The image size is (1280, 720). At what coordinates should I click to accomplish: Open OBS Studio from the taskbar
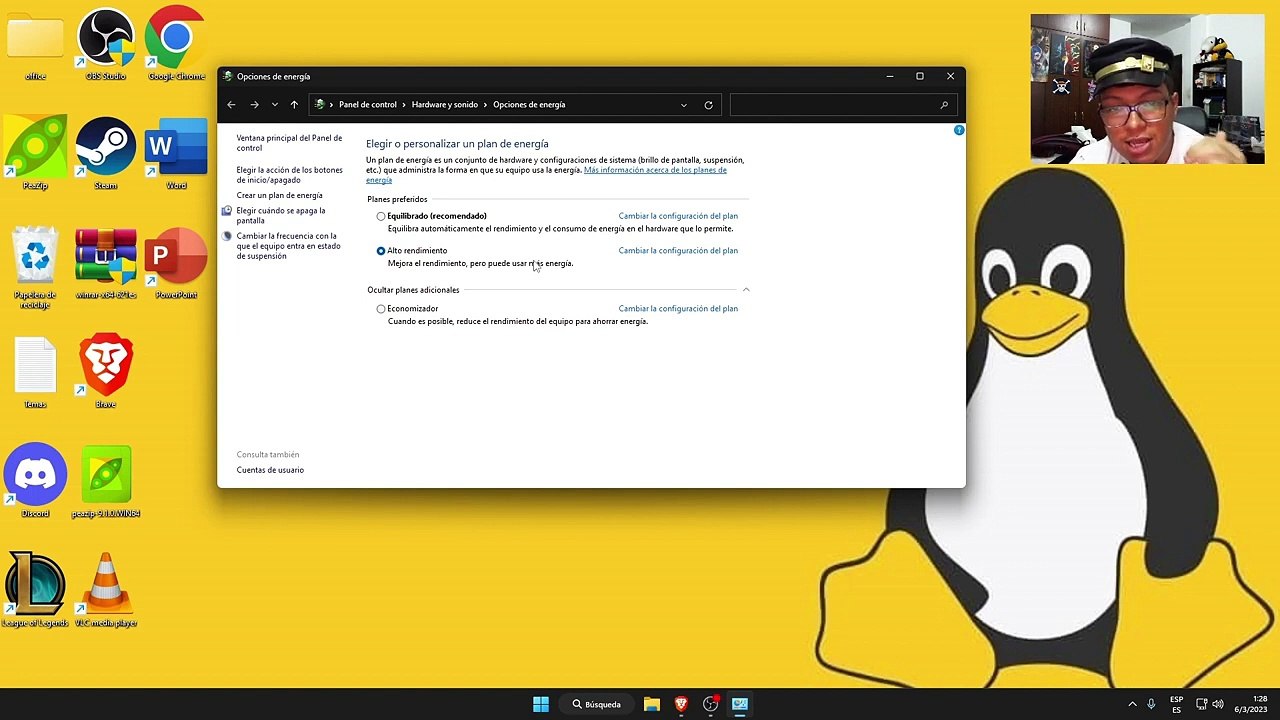tap(711, 704)
